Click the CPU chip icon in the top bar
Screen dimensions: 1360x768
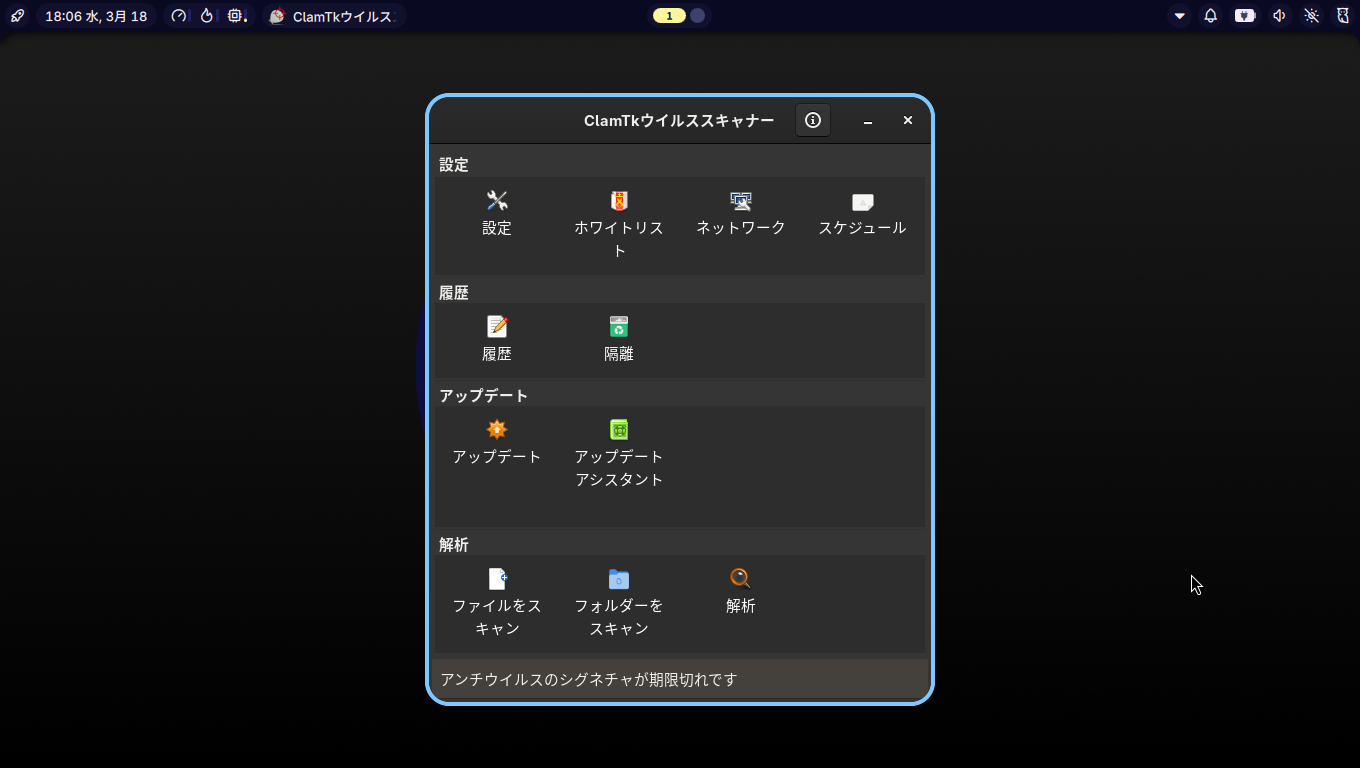coord(237,16)
